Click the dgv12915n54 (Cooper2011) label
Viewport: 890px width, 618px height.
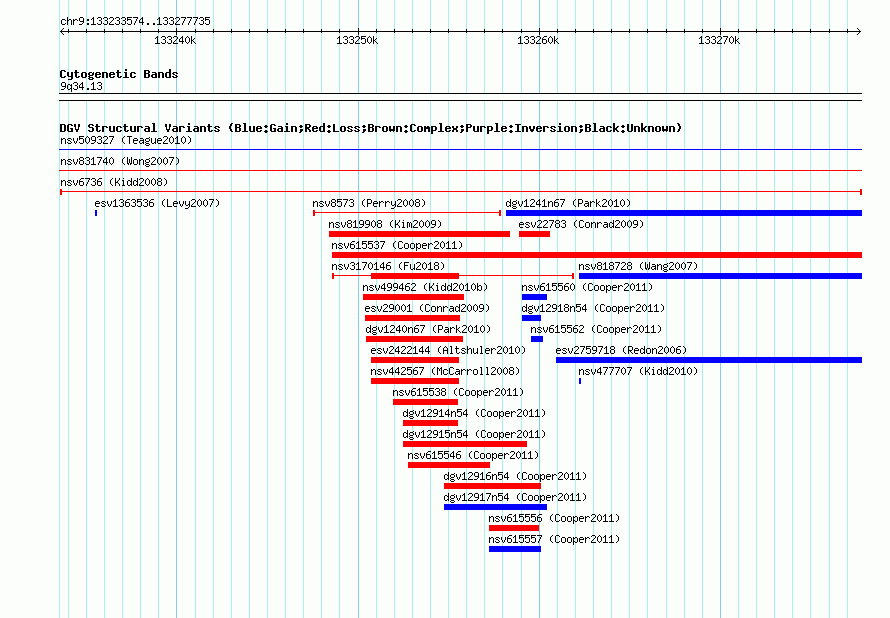474,434
